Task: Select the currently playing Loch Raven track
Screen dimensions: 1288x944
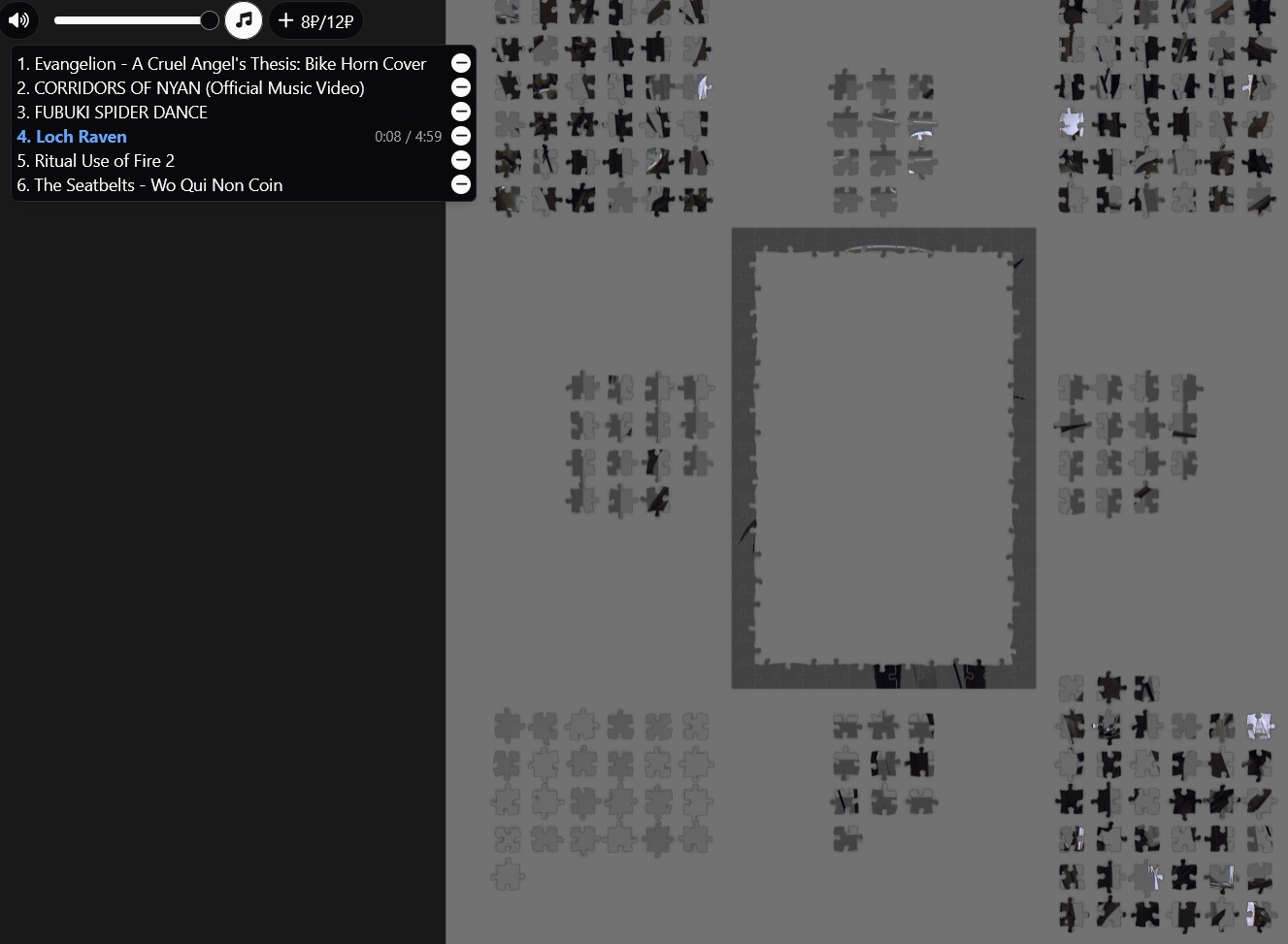Action: coord(73,137)
